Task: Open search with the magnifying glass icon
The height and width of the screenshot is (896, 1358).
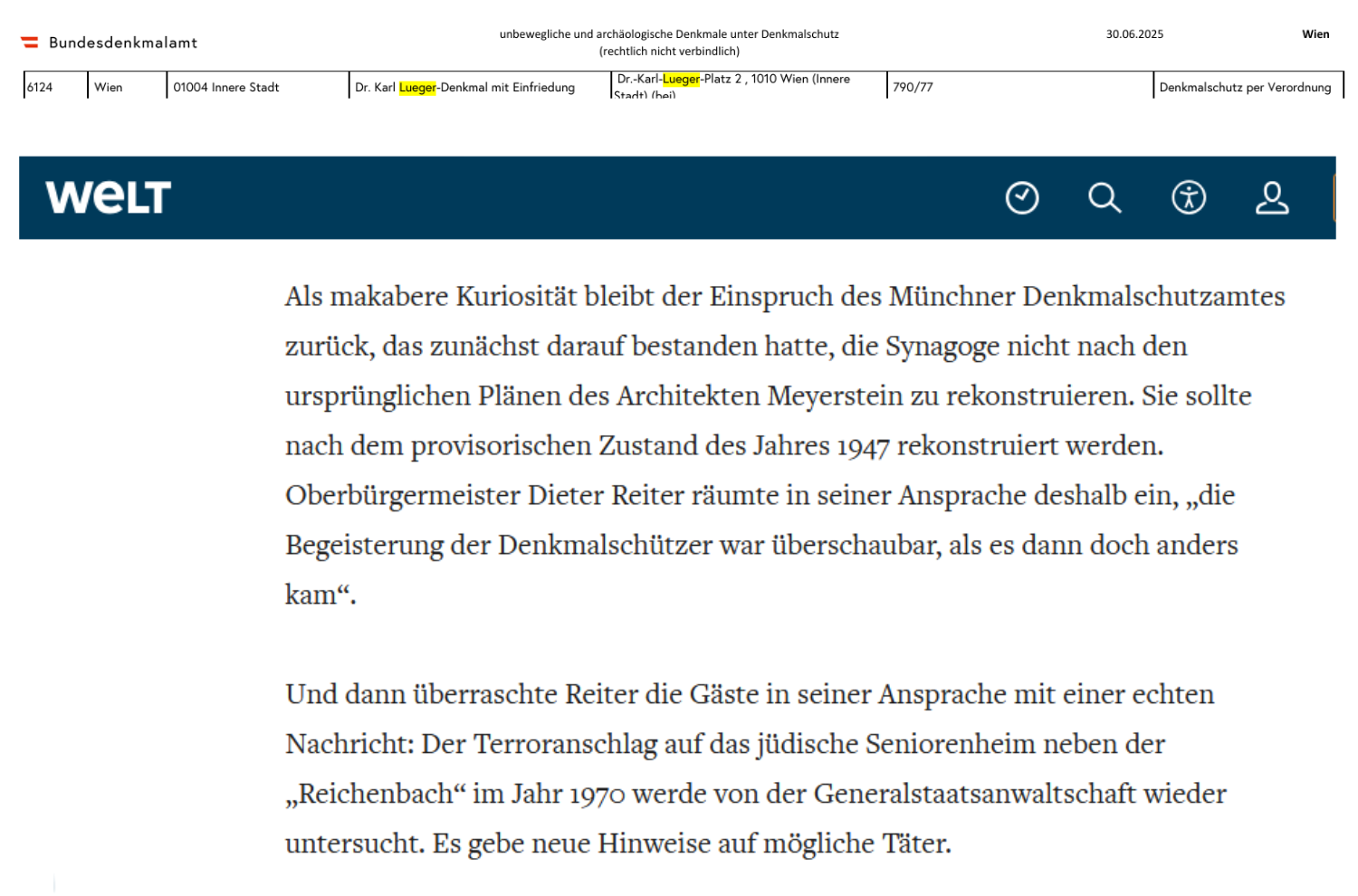Action: 1105,197
